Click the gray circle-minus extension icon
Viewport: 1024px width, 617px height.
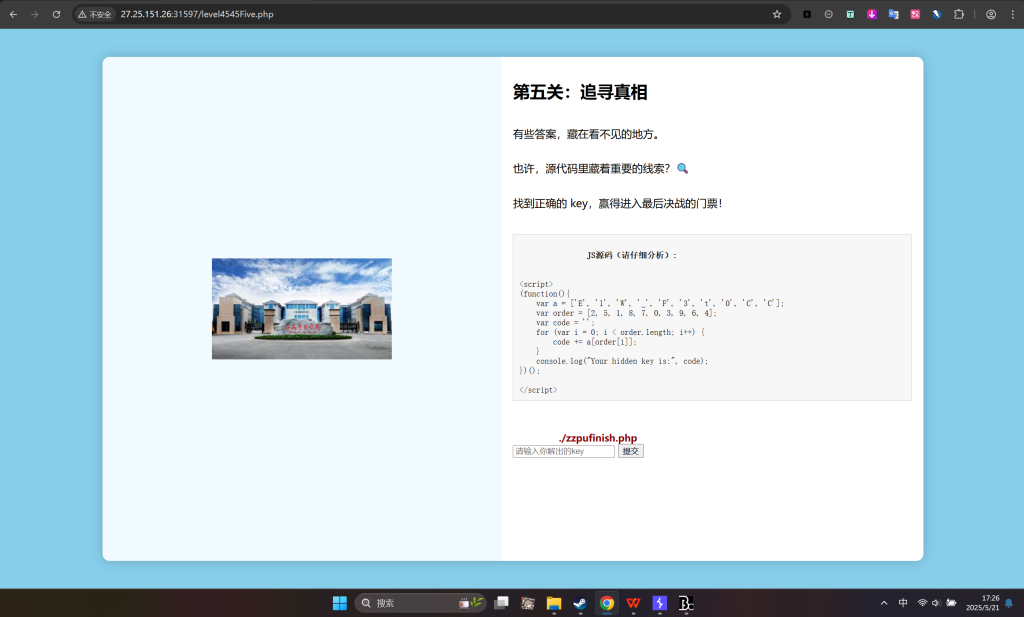point(829,14)
